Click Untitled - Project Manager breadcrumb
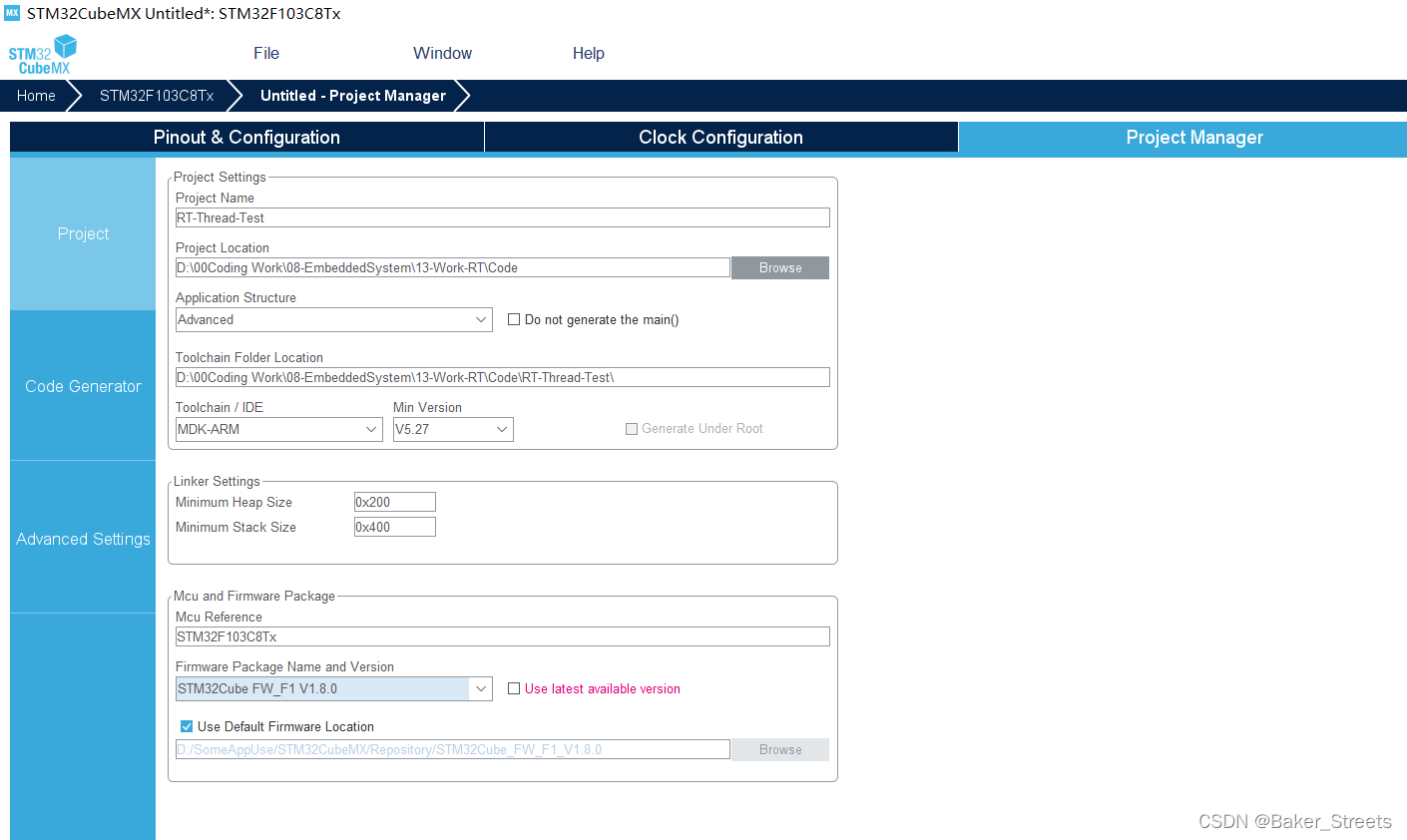This screenshot has width=1407, height=840. [353, 96]
